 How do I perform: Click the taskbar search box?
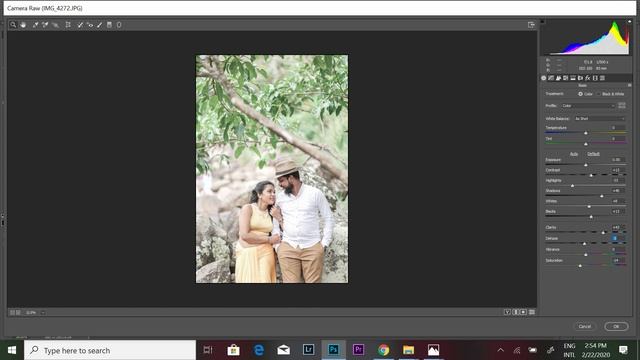pyautogui.click(x=110, y=350)
